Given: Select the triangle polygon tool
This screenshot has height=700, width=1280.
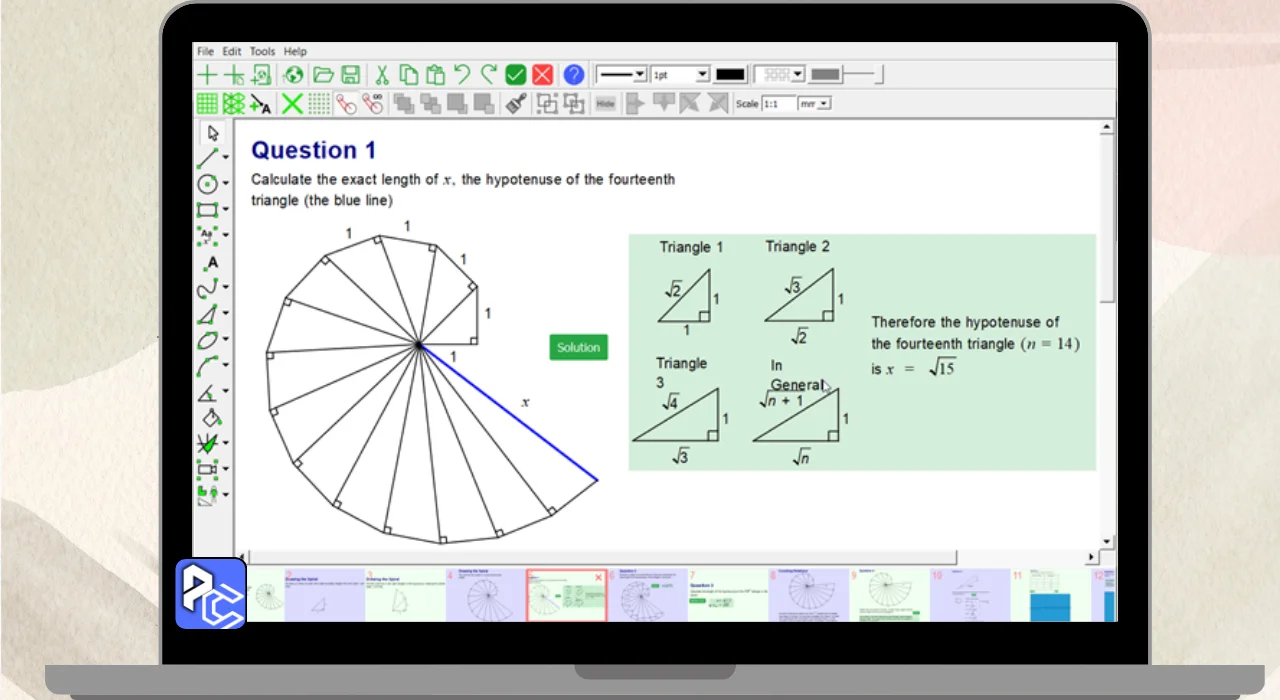Looking at the screenshot, I should pos(207,315).
